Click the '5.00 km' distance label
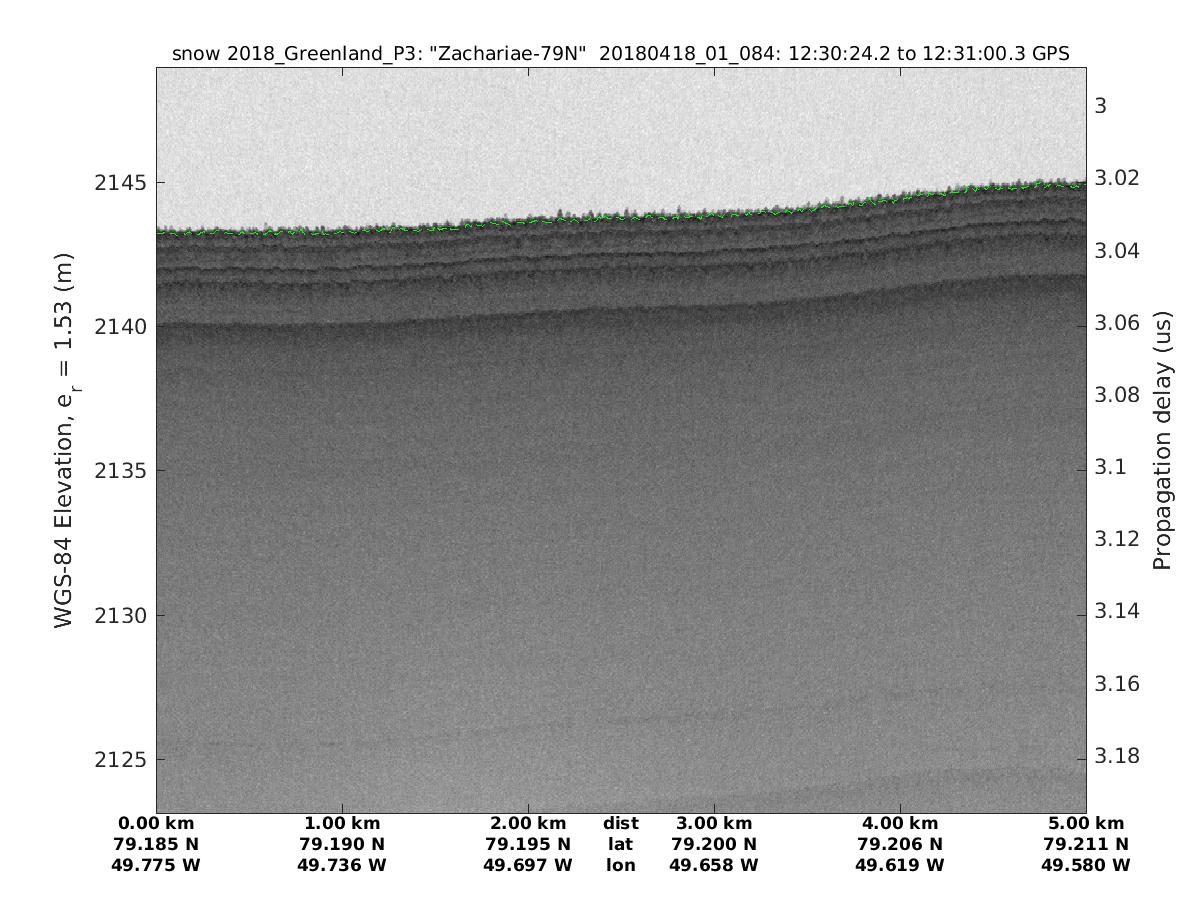This screenshot has height=900, width=1200. click(x=1088, y=824)
